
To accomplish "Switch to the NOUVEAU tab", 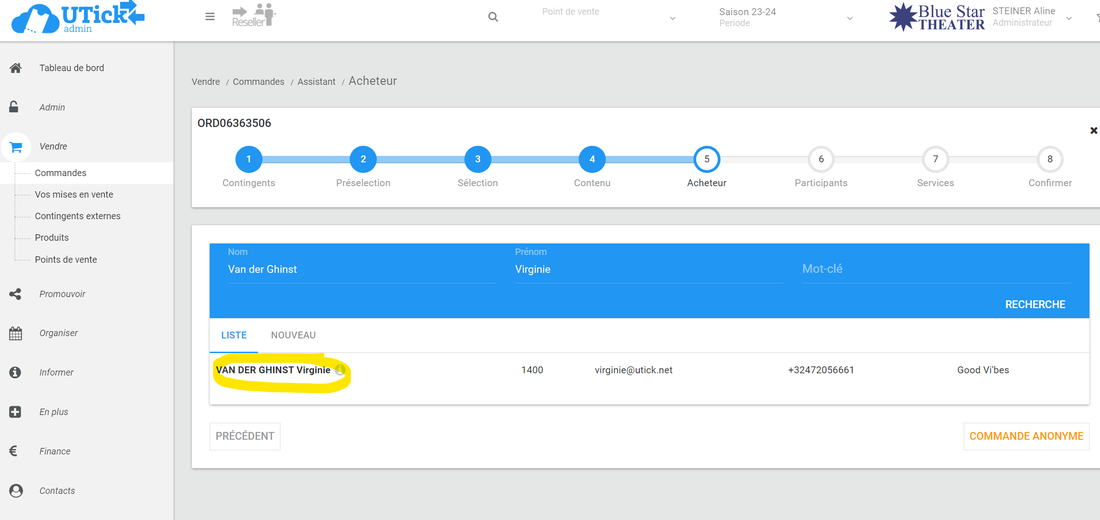I will pos(293,335).
